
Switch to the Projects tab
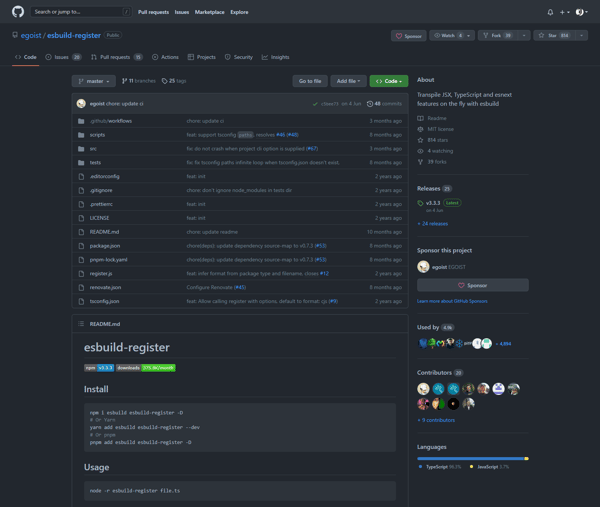coord(202,57)
